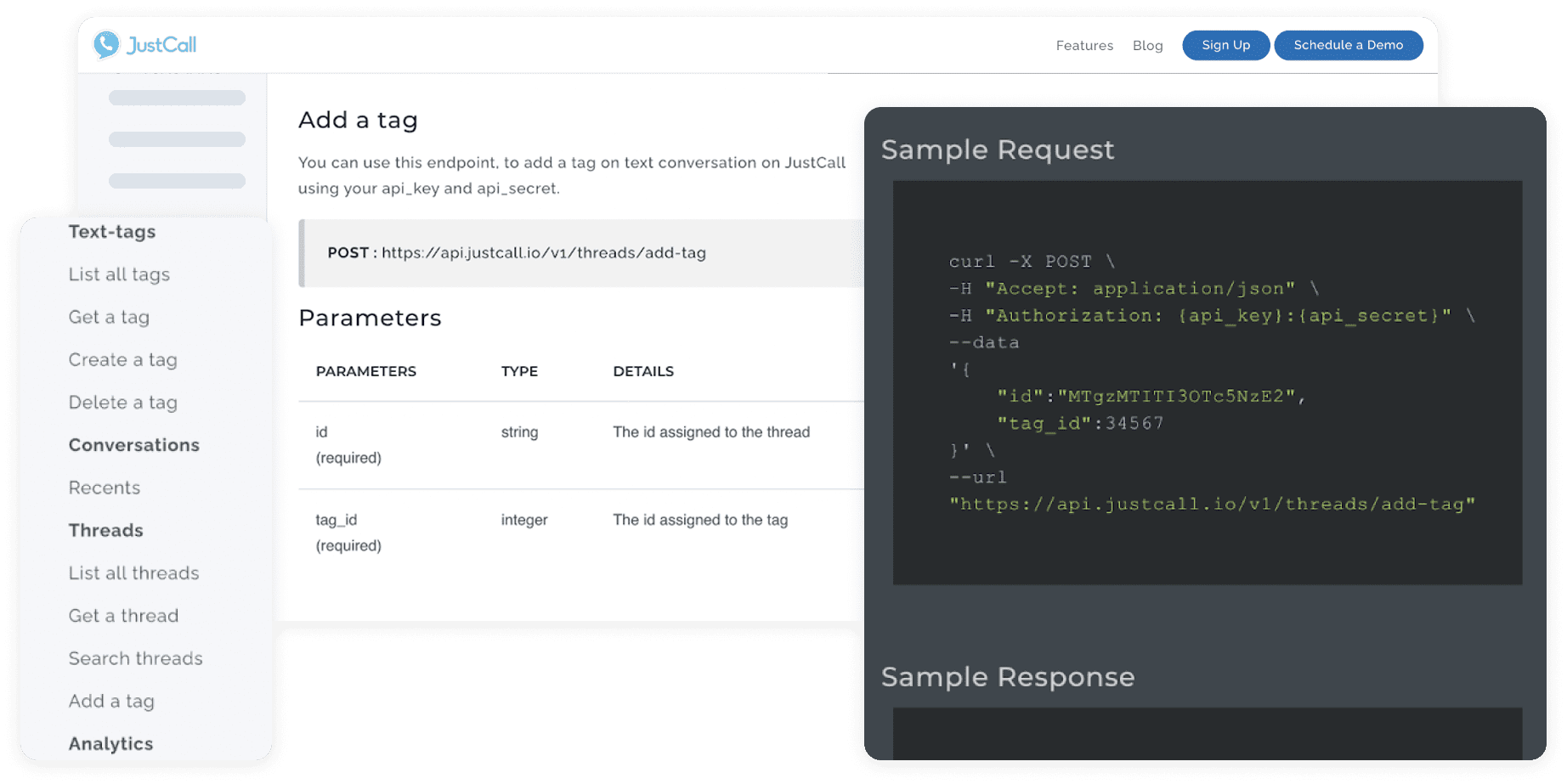
Task: Open Get a thread sidebar entry
Action: point(123,616)
